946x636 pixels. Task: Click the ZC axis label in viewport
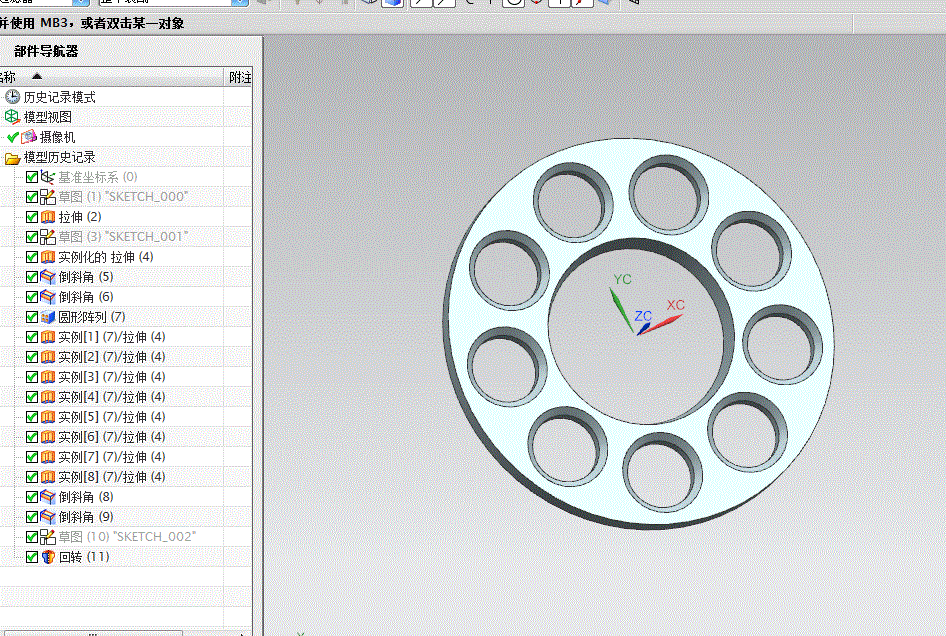click(643, 316)
